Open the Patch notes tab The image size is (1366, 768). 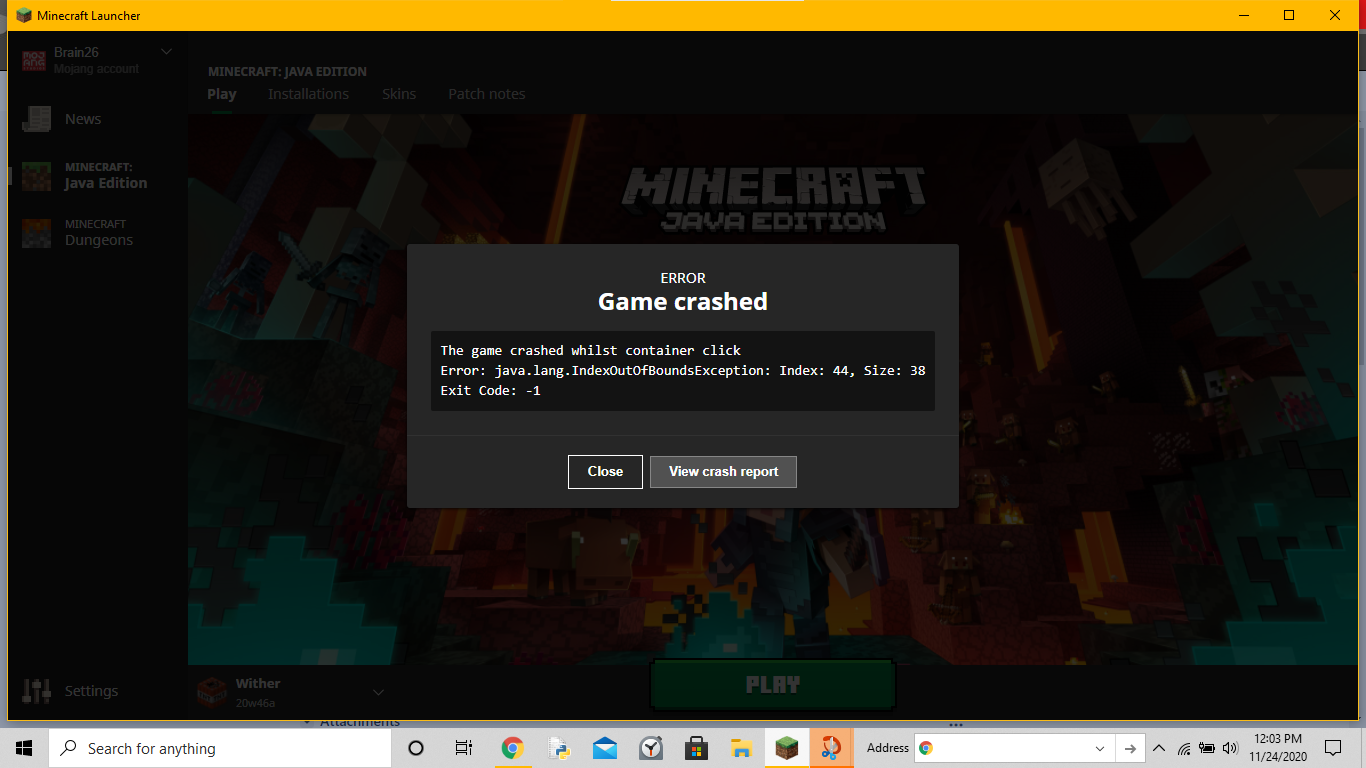487,94
